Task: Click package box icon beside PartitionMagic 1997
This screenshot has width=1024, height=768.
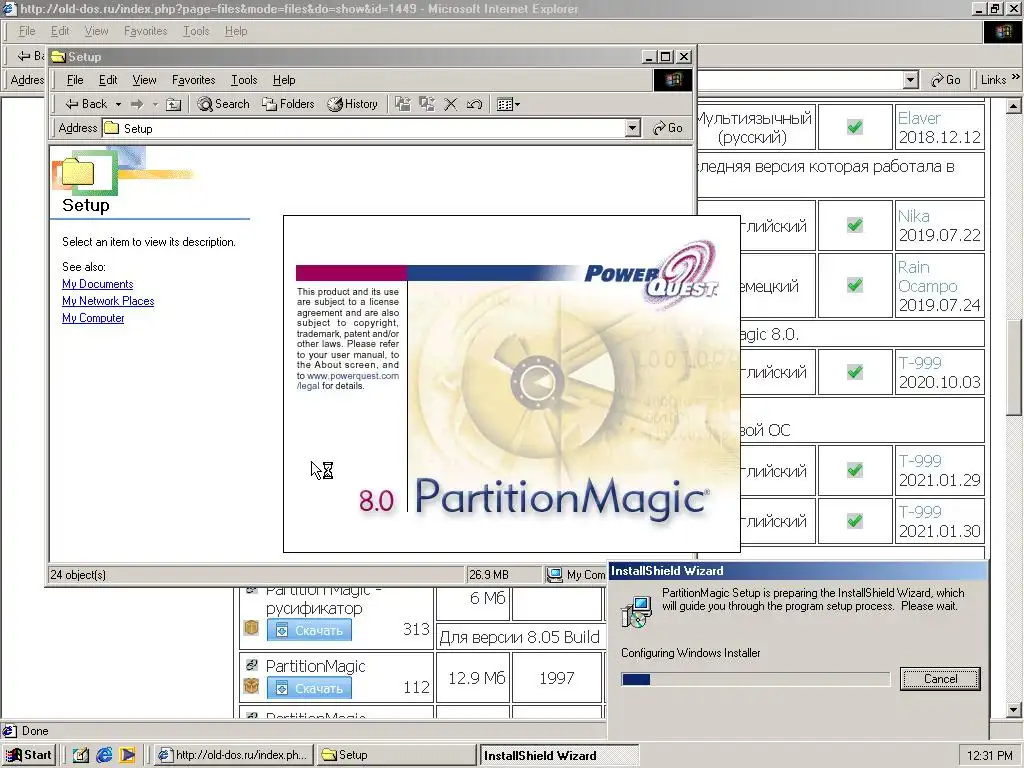Action: 251,686
